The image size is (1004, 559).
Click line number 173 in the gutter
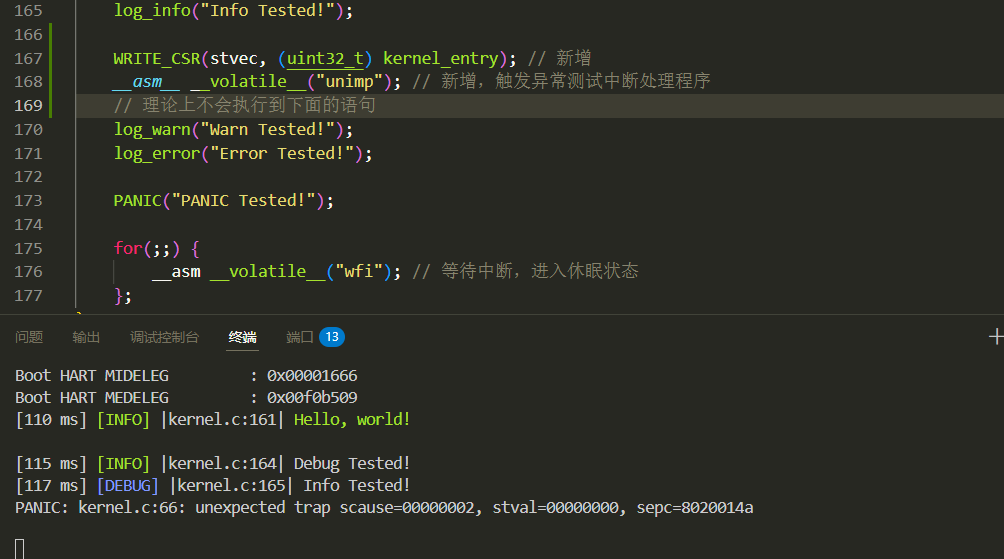pos(29,200)
